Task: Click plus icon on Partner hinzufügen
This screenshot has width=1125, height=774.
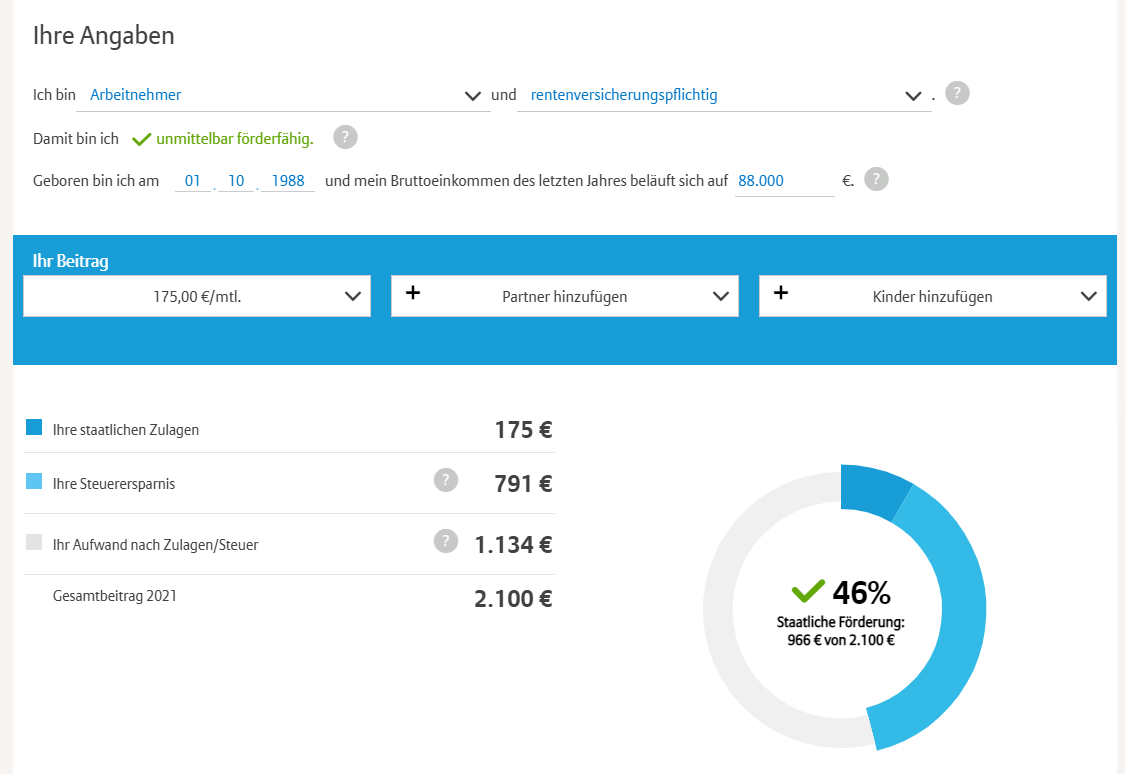Action: pyautogui.click(x=413, y=293)
